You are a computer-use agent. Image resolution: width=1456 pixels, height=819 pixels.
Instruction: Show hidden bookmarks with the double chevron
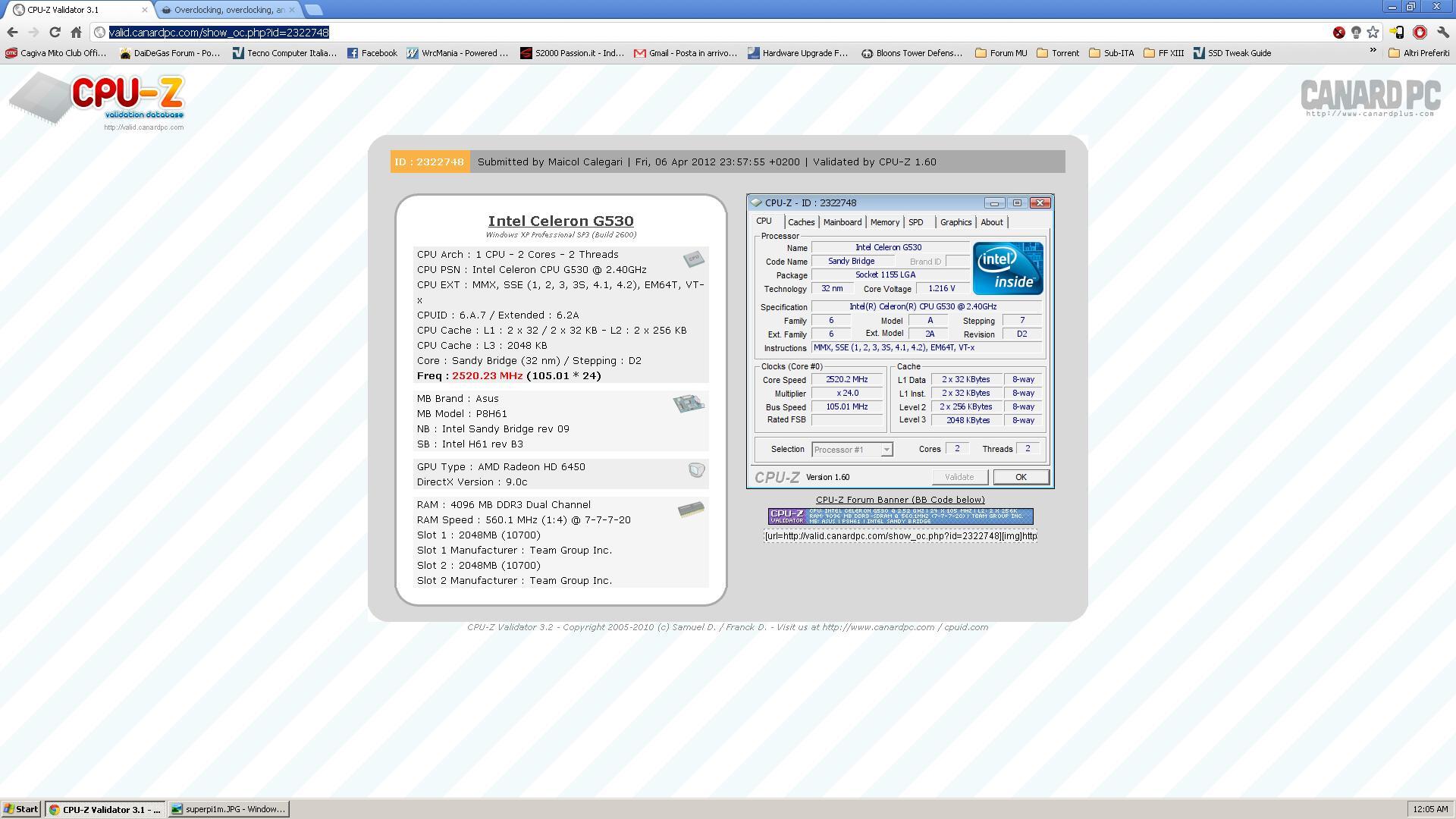coord(1373,51)
